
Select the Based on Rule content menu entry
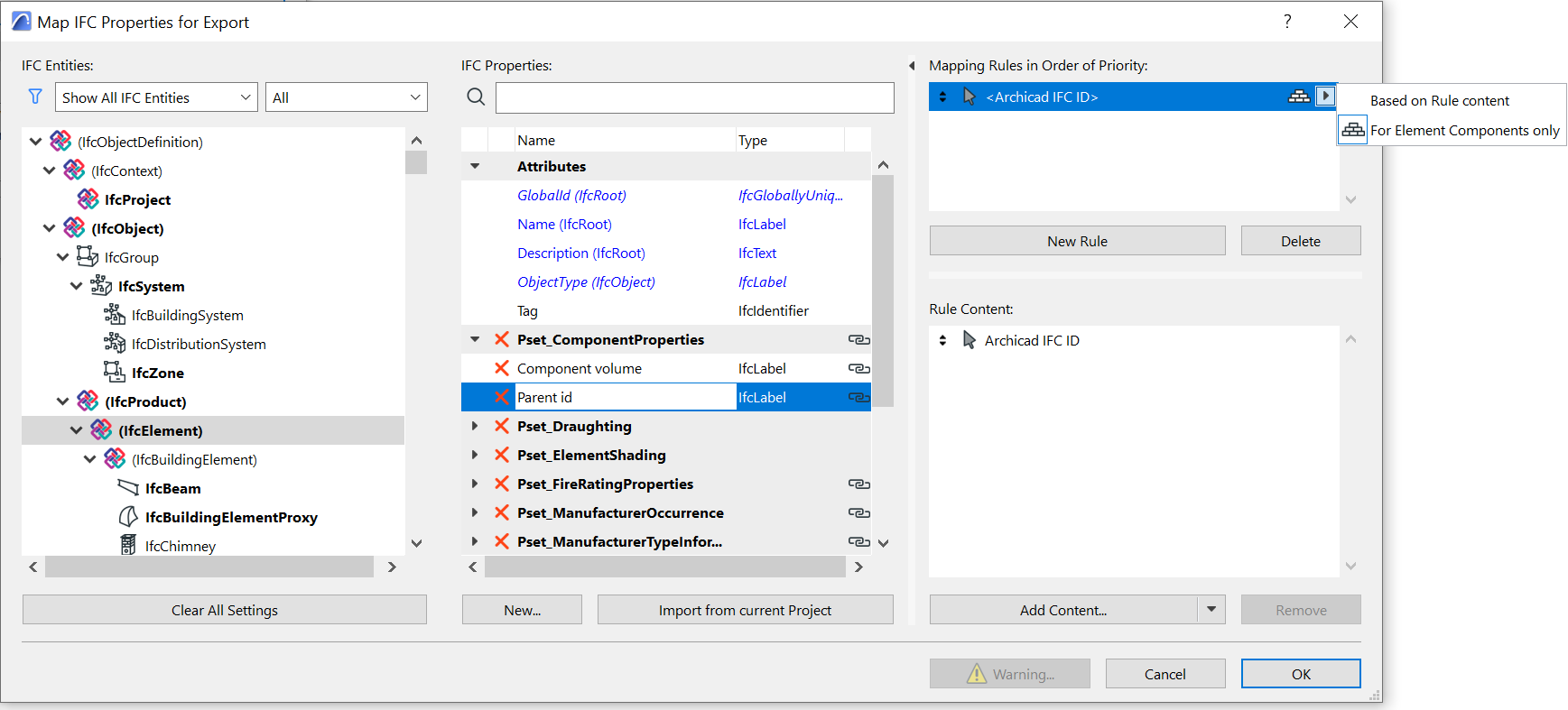pos(1439,101)
